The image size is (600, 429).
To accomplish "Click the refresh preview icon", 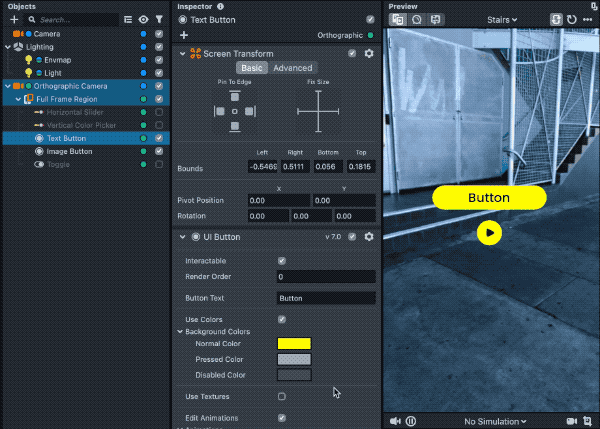I will (572, 19).
